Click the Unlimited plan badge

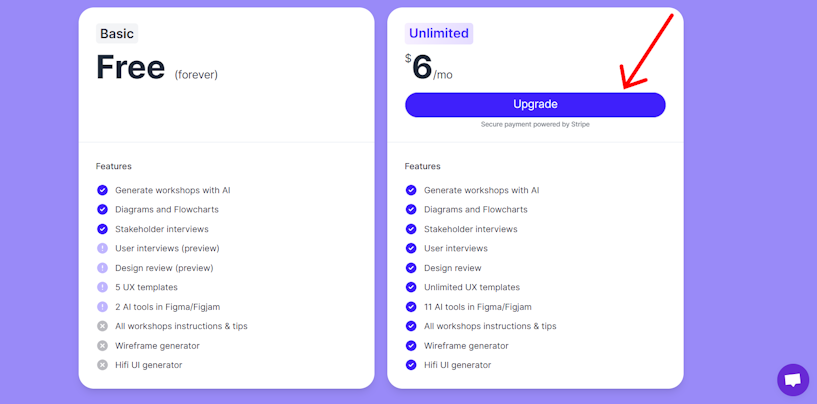coord(439,33)
